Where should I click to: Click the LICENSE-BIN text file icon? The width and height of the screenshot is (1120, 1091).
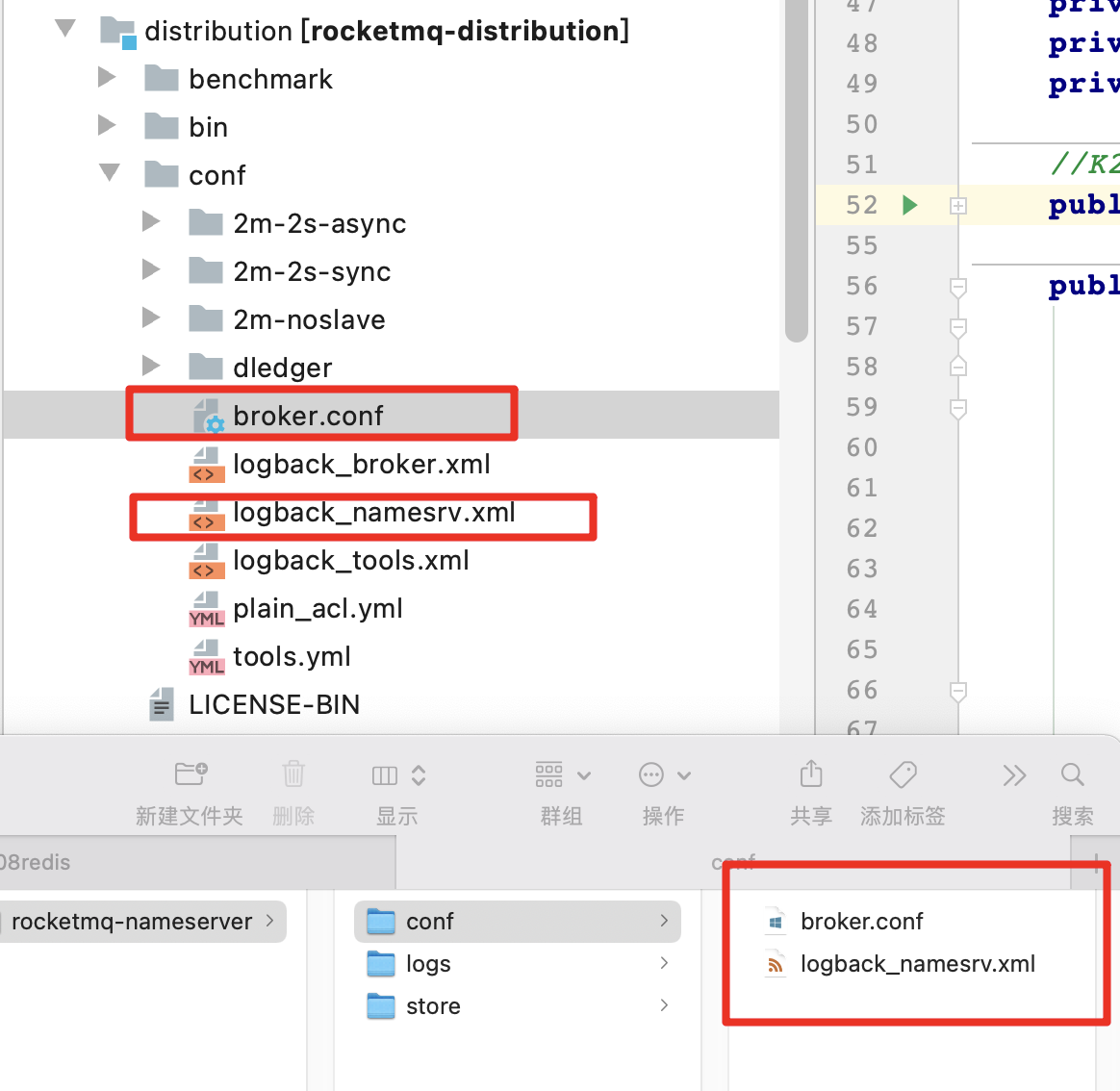click(x=163, y=704)
